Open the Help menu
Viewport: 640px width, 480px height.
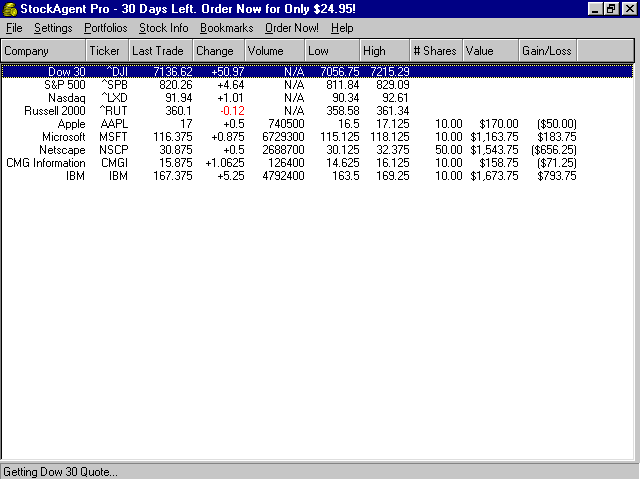[342, 28]
